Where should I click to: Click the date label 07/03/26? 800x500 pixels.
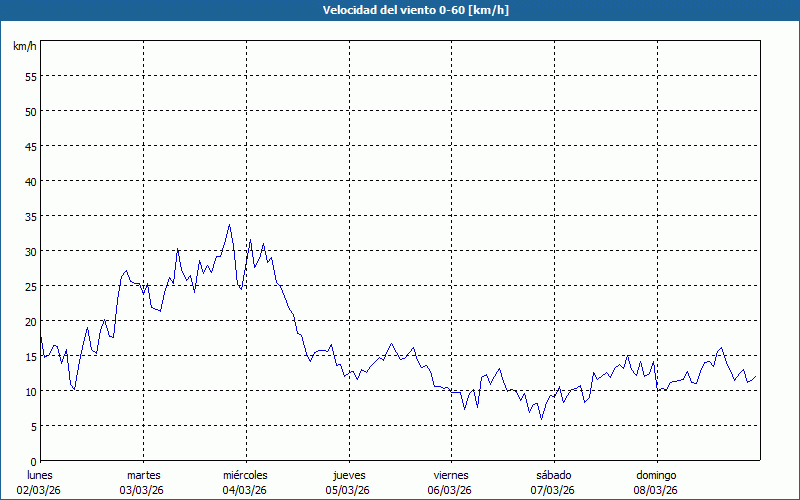(x=553, y=490)
